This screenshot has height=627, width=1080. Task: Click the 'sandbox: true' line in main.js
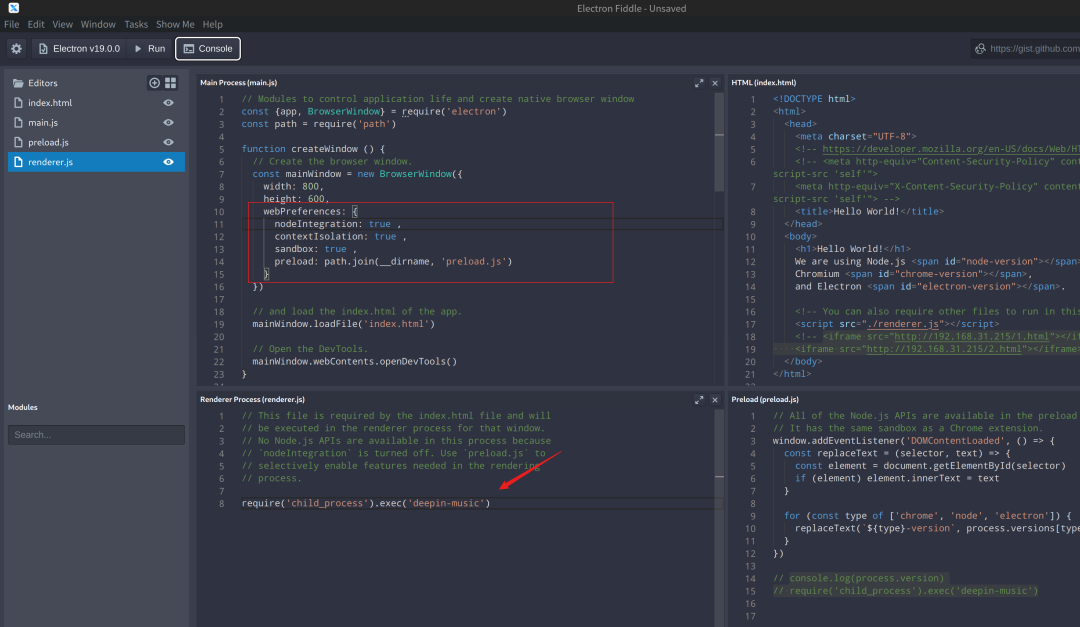click(x=315, y=249)
